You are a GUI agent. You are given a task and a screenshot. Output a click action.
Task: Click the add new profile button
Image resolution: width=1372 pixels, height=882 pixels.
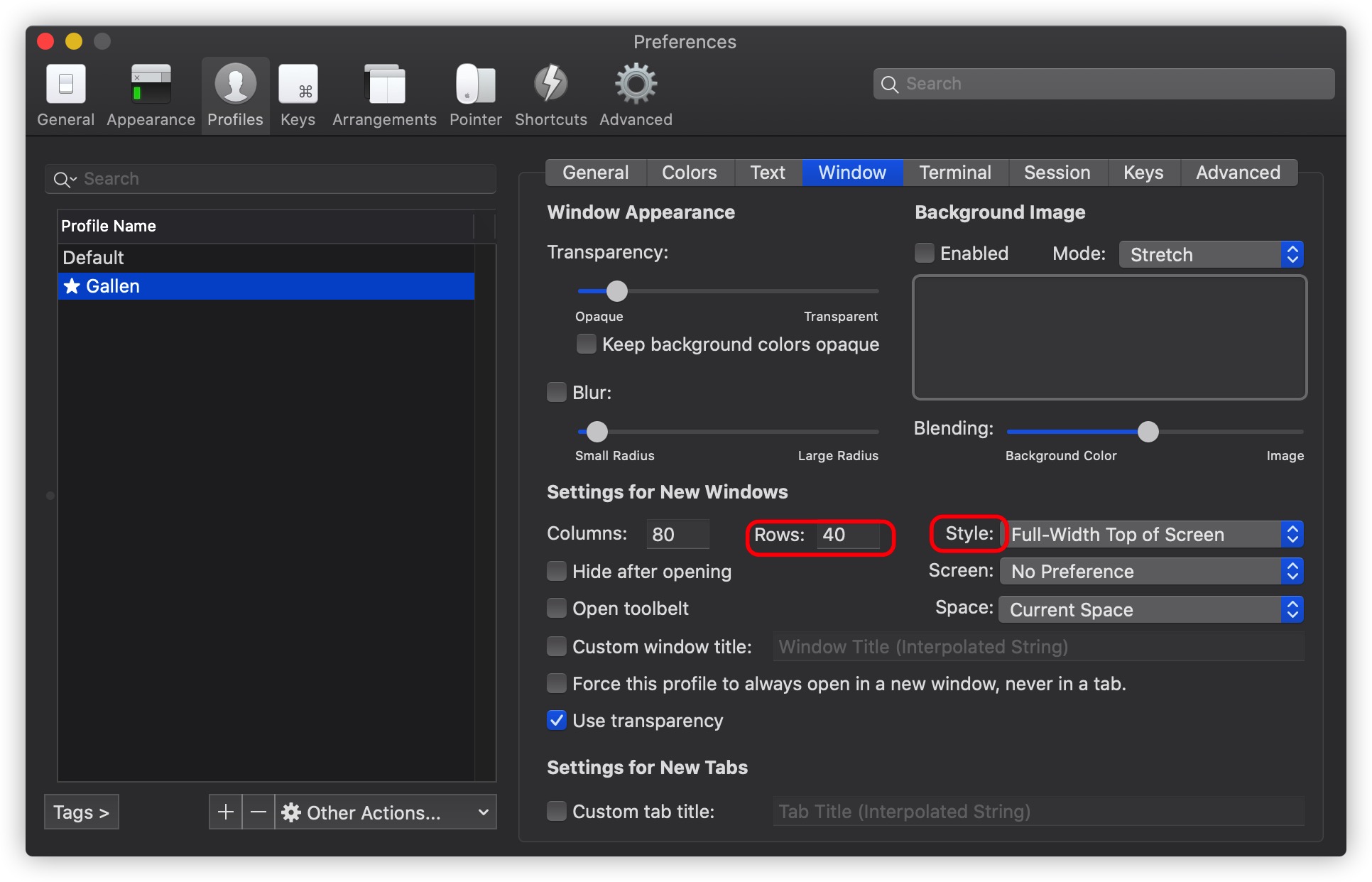(224, 811)
